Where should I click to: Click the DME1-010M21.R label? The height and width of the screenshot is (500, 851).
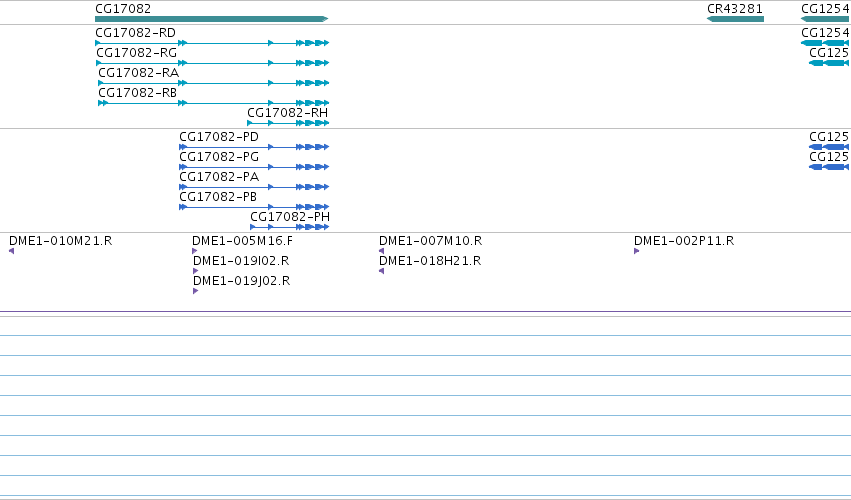point(61,241)
